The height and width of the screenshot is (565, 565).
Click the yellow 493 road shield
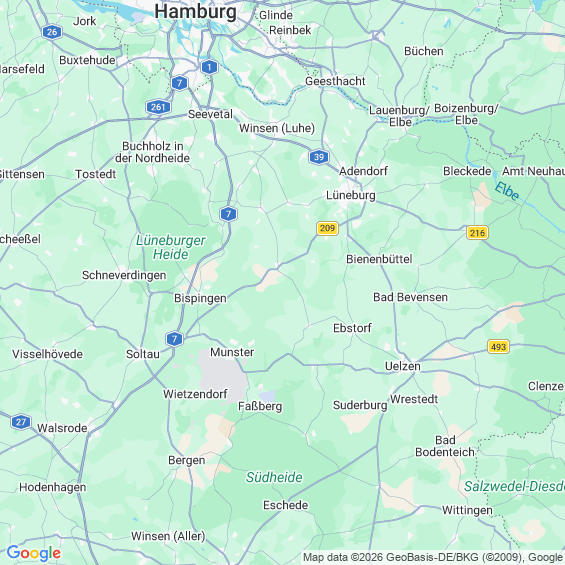point(498,347)
